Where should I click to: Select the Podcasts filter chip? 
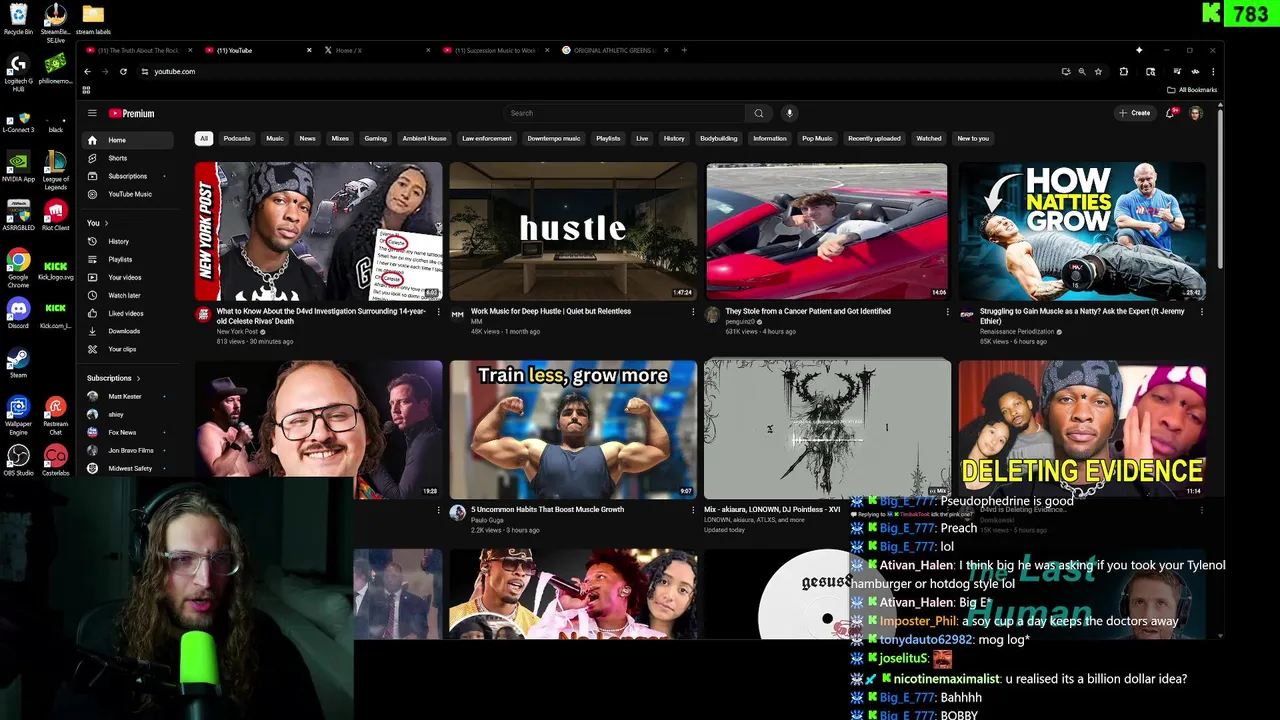[x=237, y=139]
